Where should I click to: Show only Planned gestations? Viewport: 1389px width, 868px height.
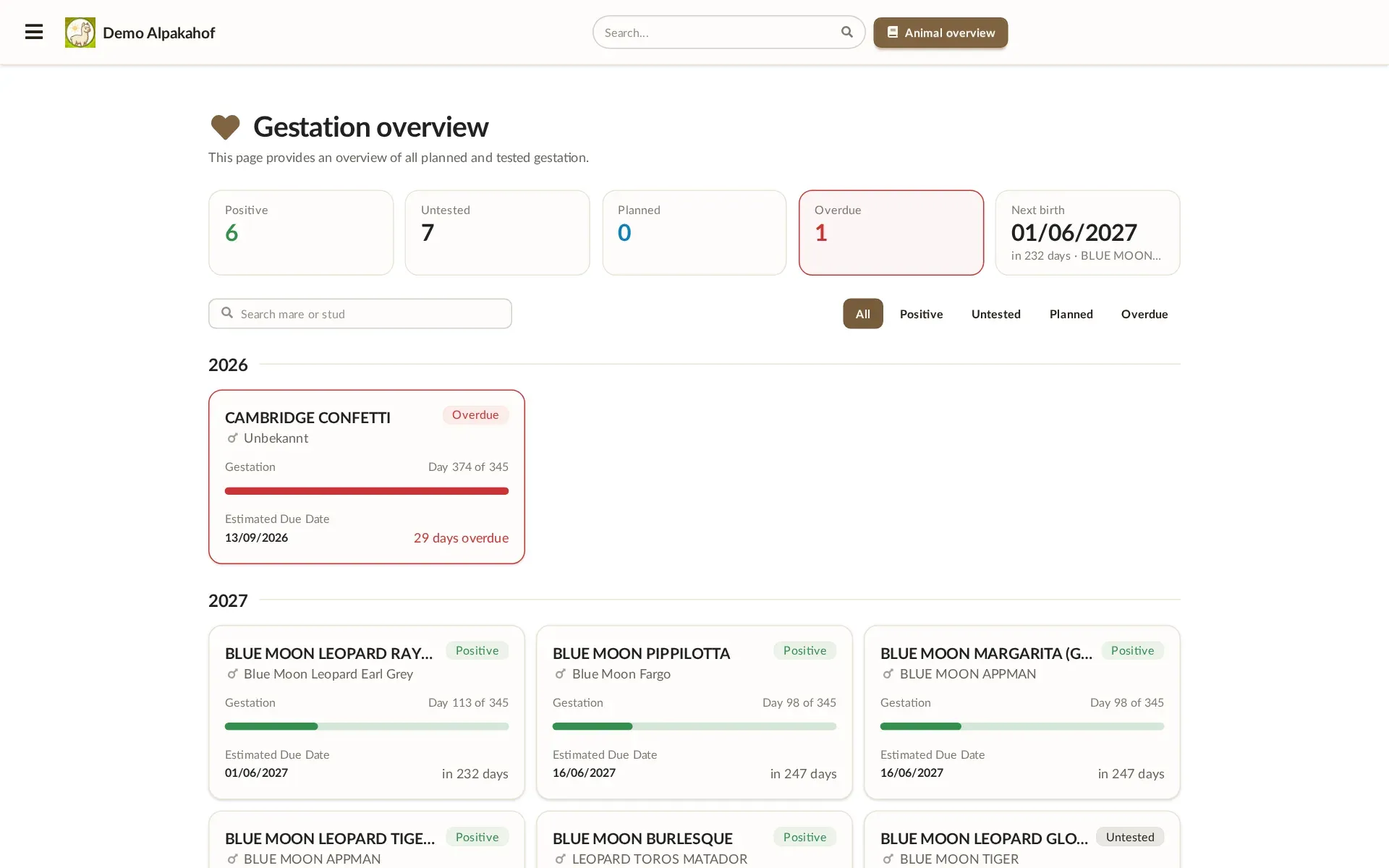pos(1071,313)
